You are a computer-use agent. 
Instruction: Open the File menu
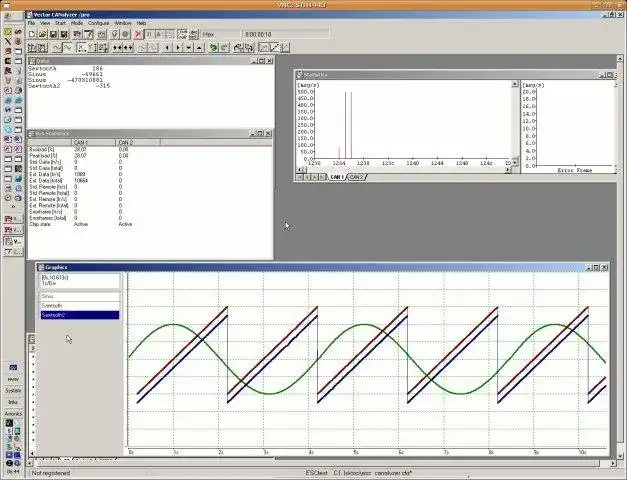click(31, 23)
